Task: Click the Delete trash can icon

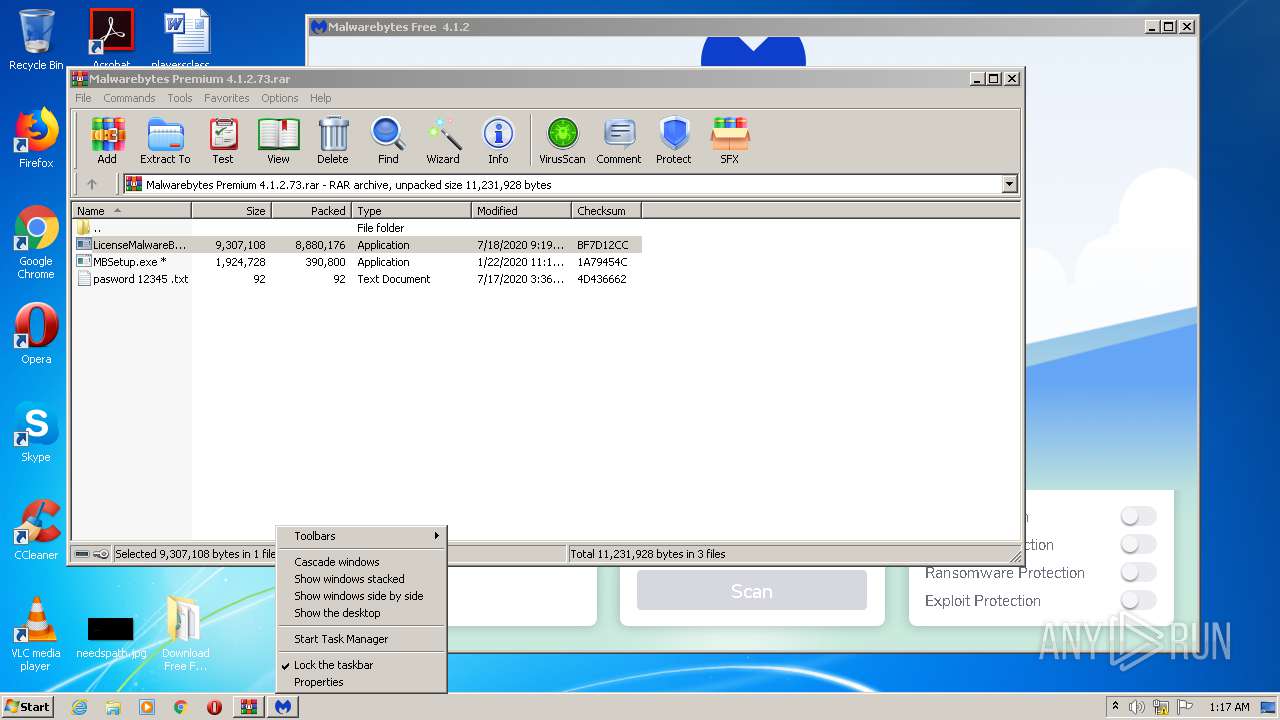Action: (333, 141)
